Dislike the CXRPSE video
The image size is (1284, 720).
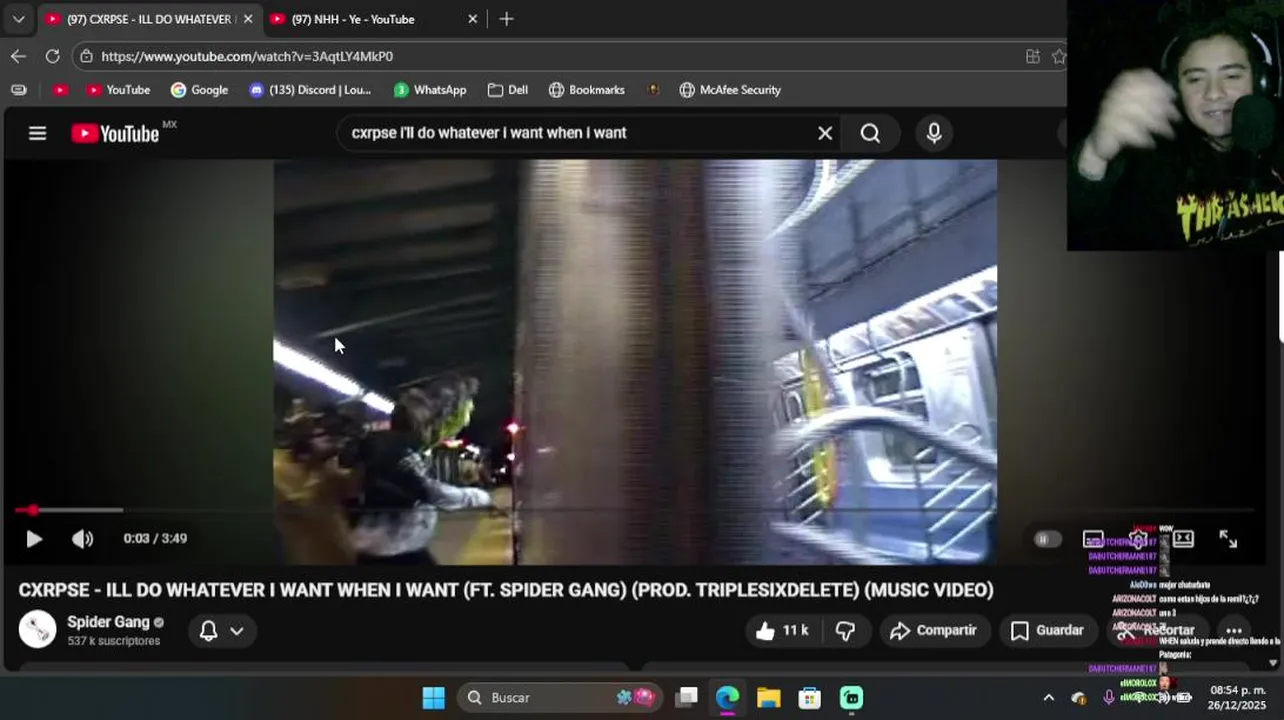(x=845, y=630)
